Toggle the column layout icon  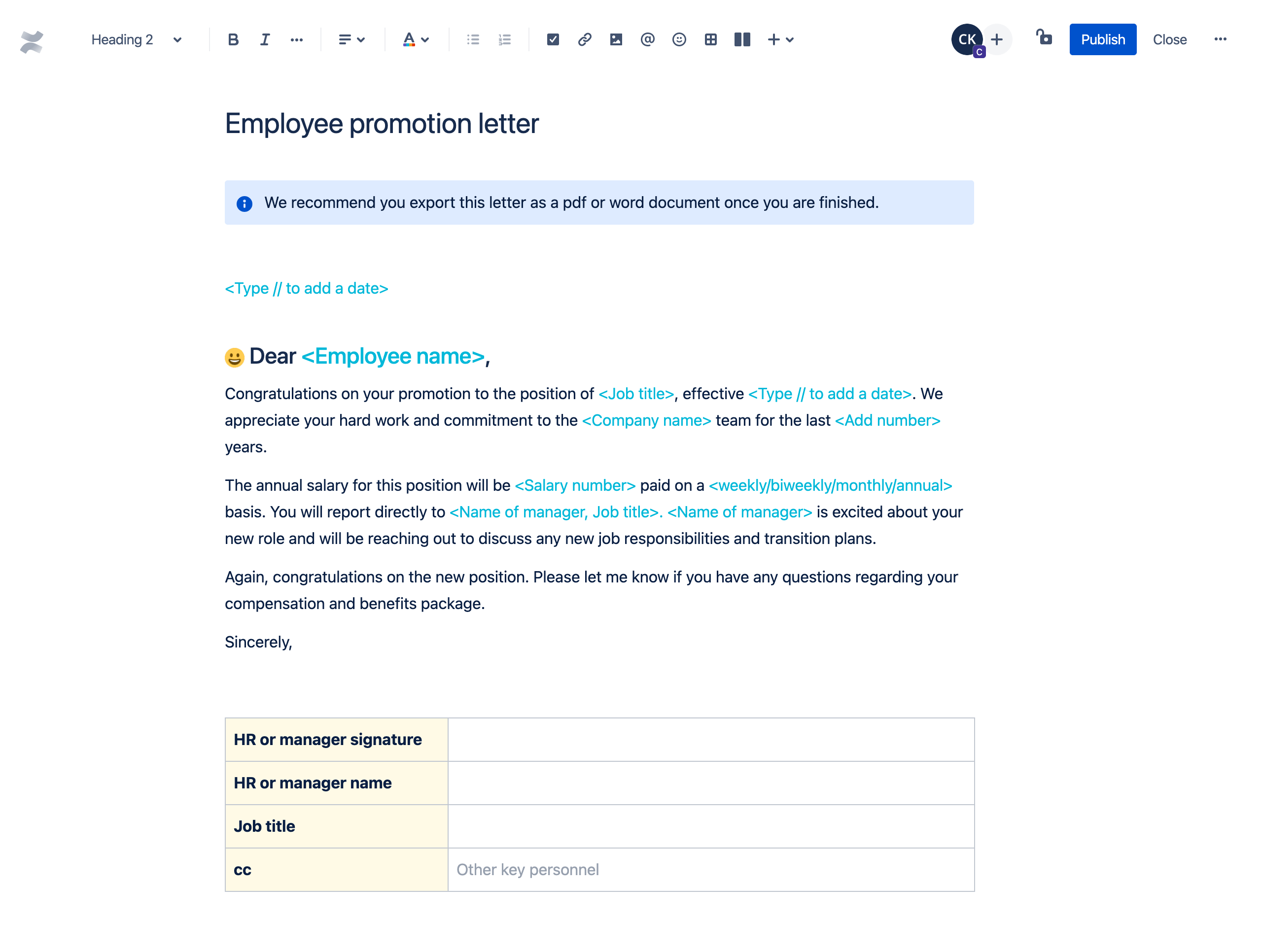(x=741, y=40)
